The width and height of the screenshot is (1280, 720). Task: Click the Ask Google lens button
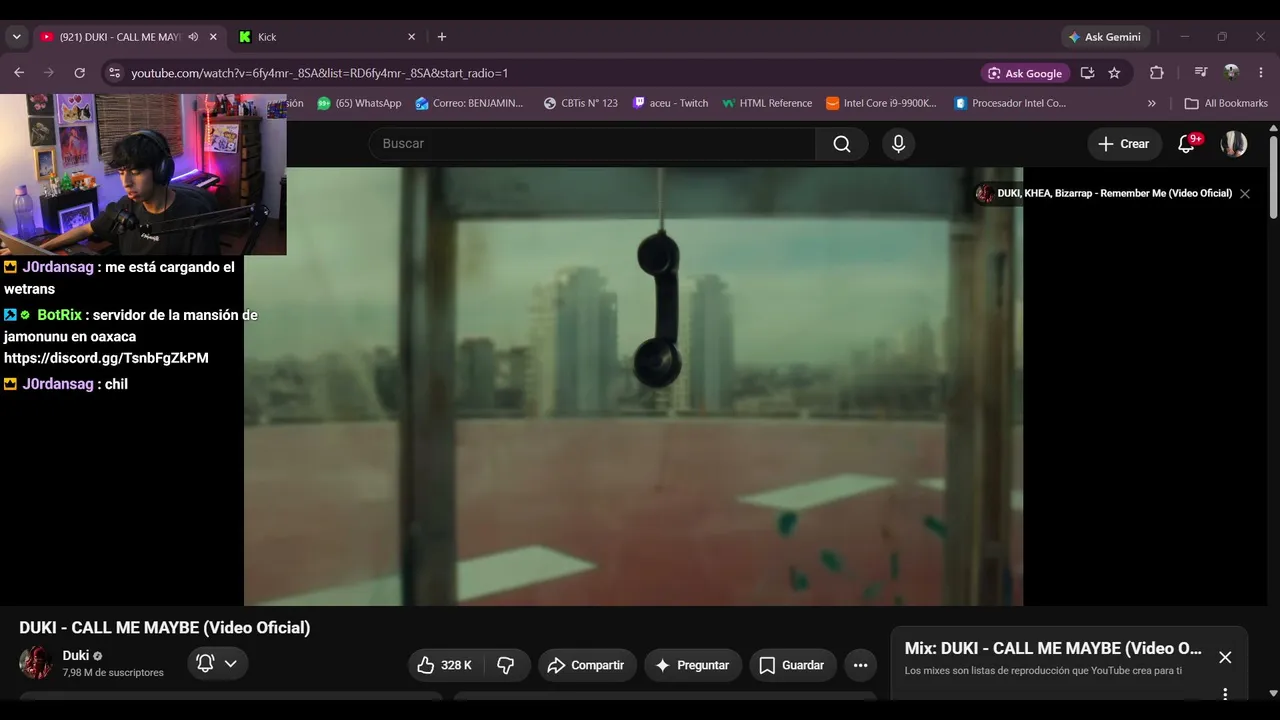(1026, 73)
